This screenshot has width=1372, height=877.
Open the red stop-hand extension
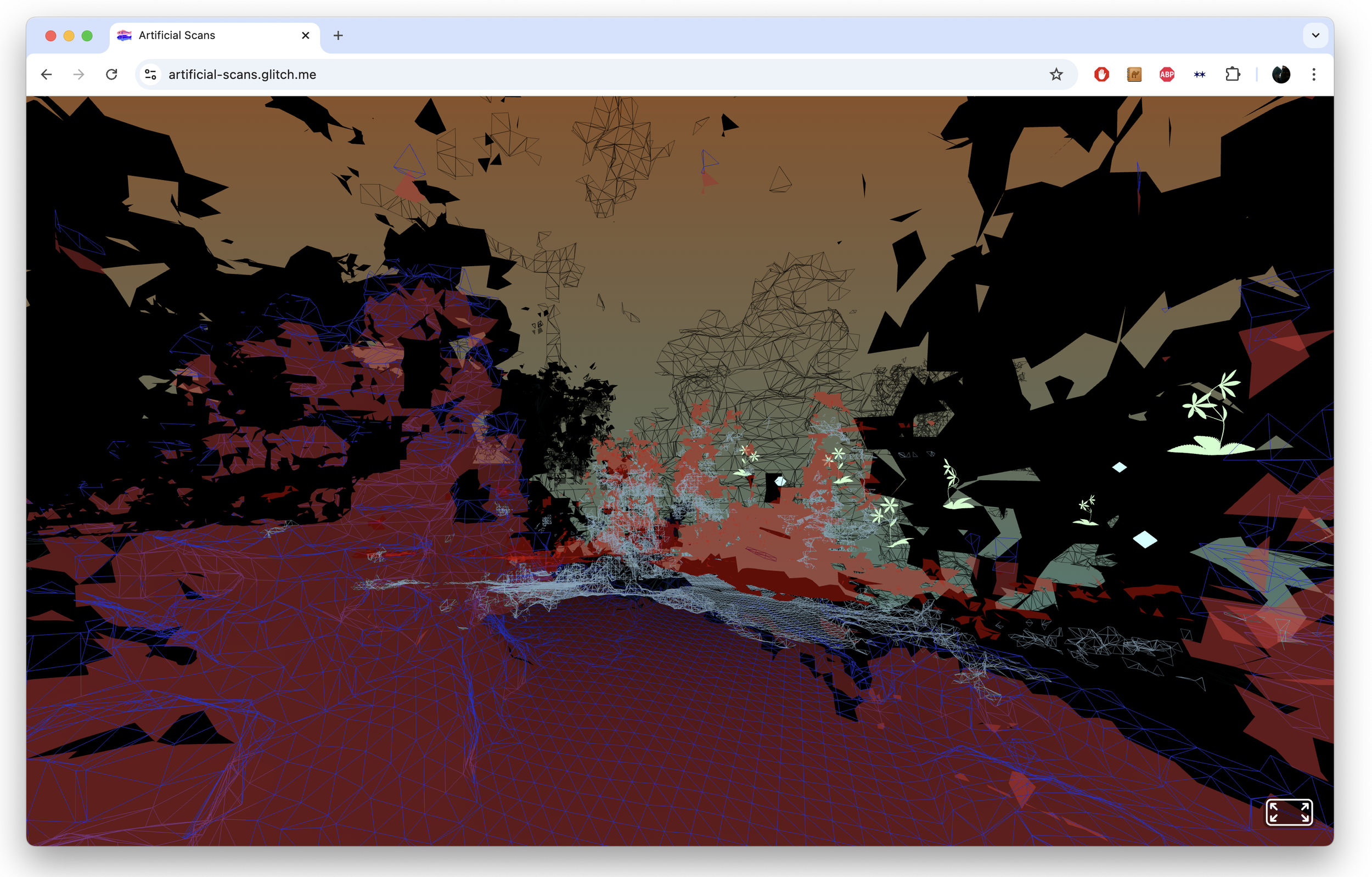coord(1101,75)
